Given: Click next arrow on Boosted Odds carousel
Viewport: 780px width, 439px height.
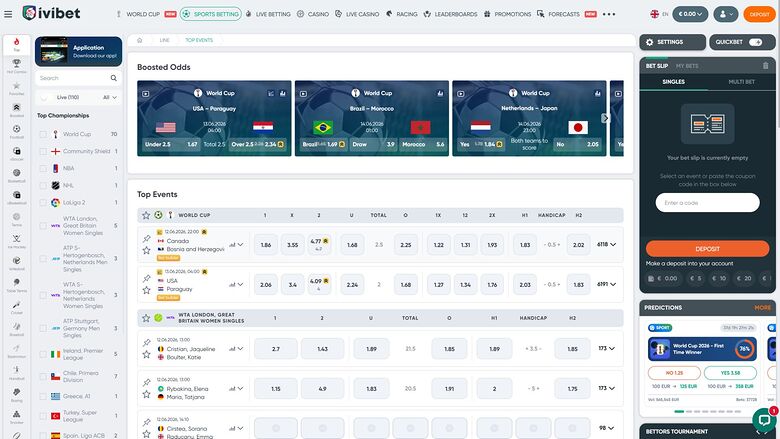Looking at the screenshot, I should tap(605, 118).
